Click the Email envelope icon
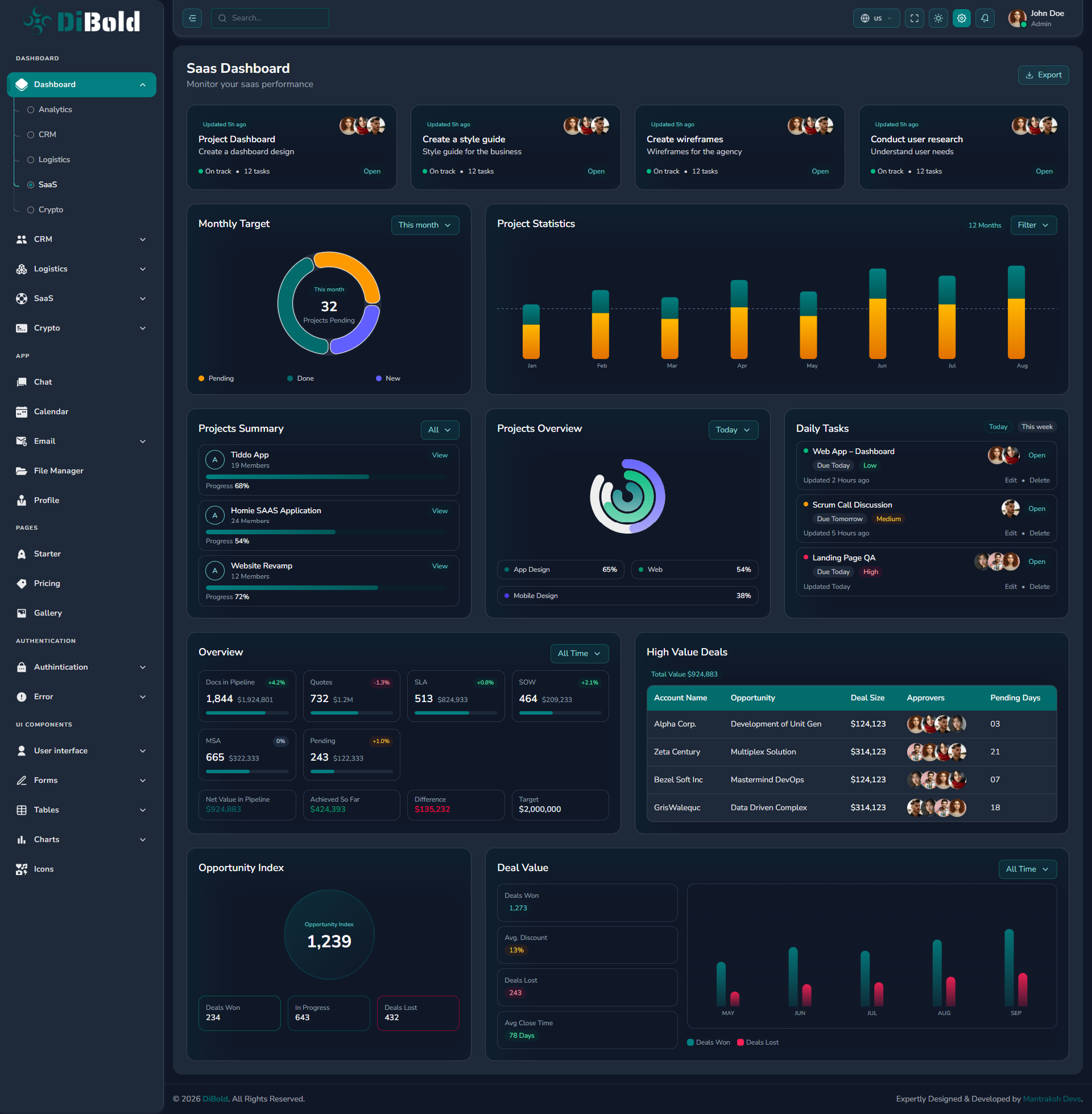Image resolution: width=1092 pixels, height=1114 pixels. 22,441
